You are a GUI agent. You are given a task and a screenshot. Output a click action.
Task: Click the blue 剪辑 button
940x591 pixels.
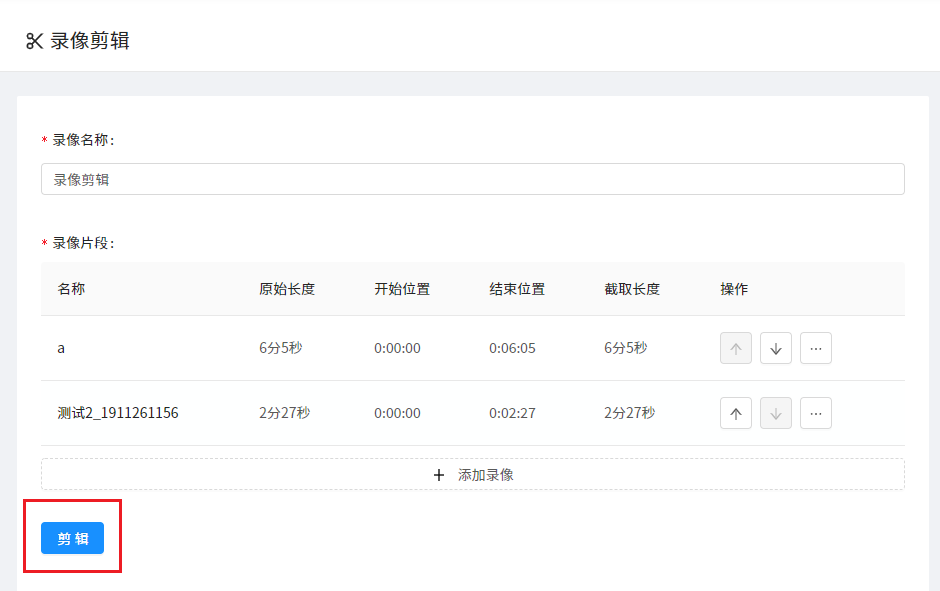click(x=73, y=538)
